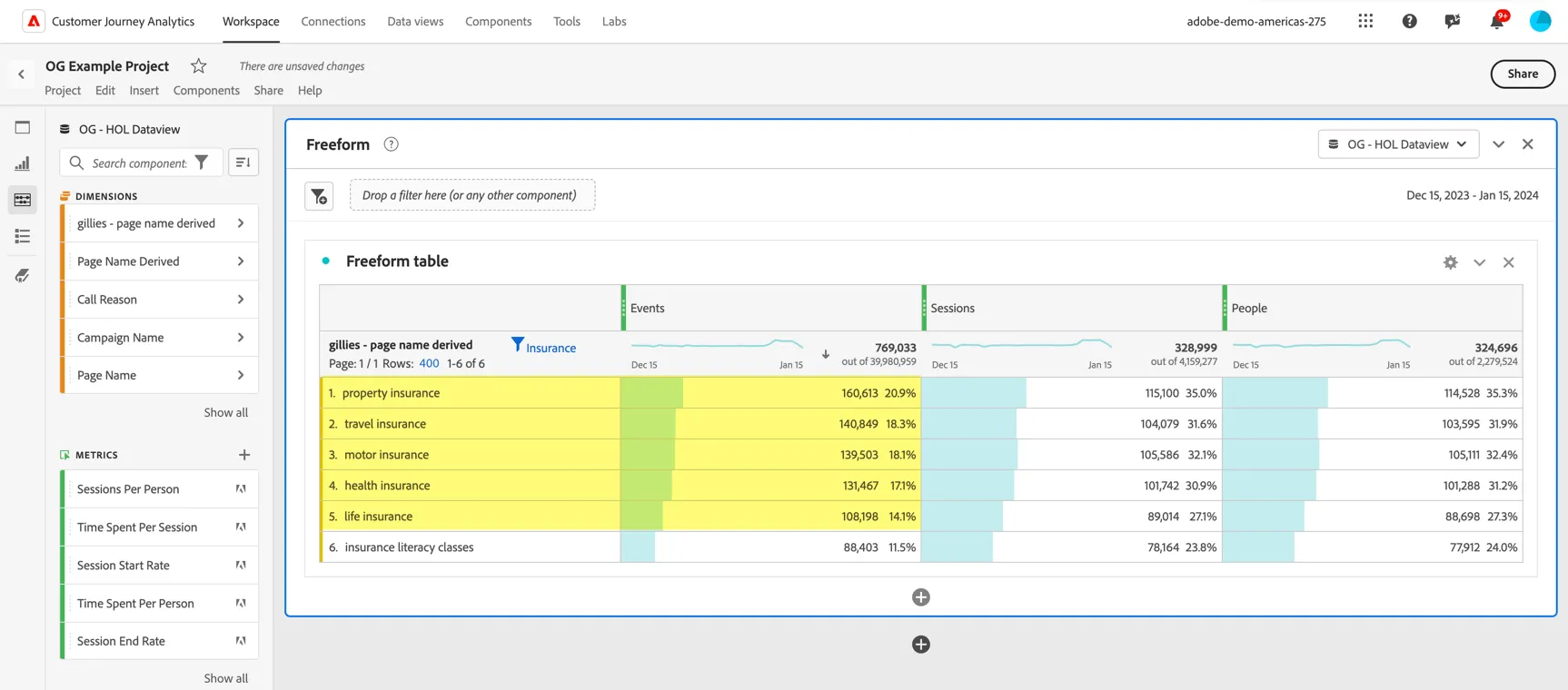Collapse the Freeform panel chevron
Screen dimensions: 1568x690
(1499, 144)
